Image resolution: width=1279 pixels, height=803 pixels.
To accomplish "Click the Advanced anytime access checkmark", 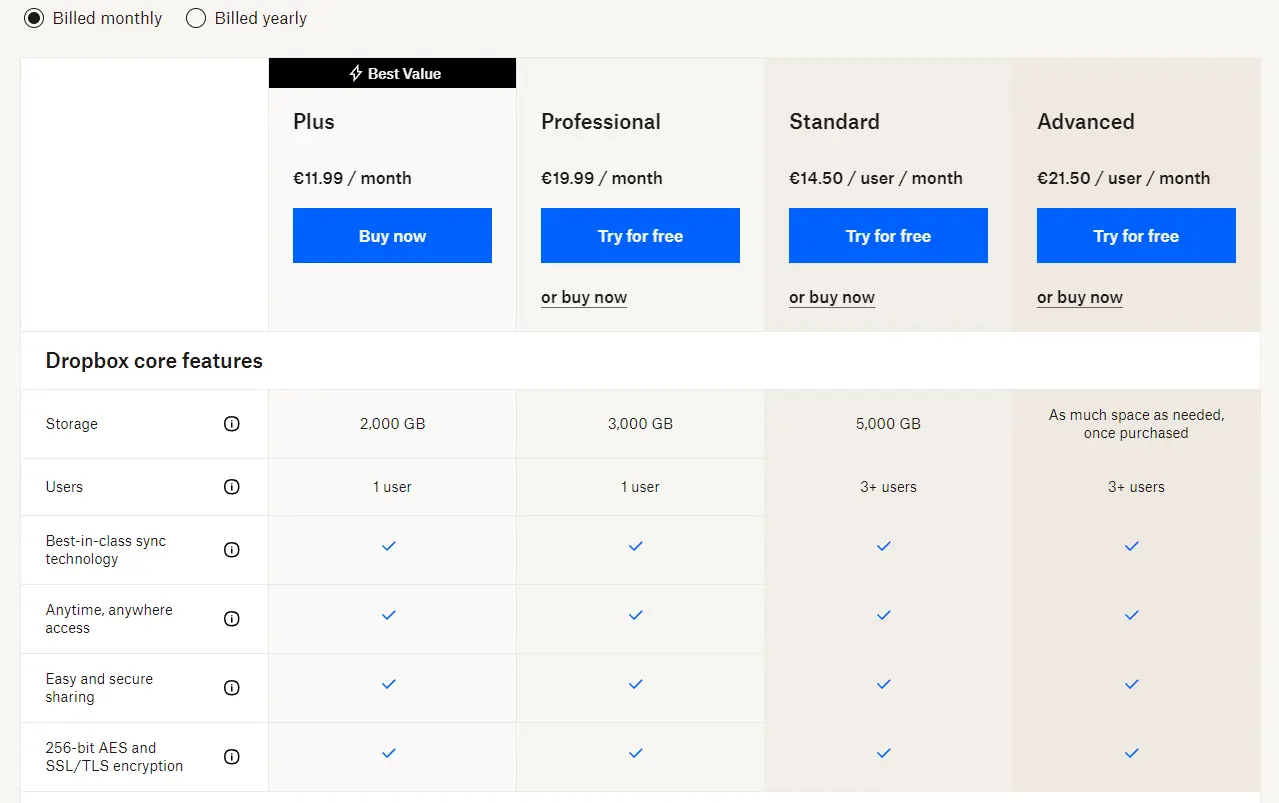I will [x=1132, y=615].
